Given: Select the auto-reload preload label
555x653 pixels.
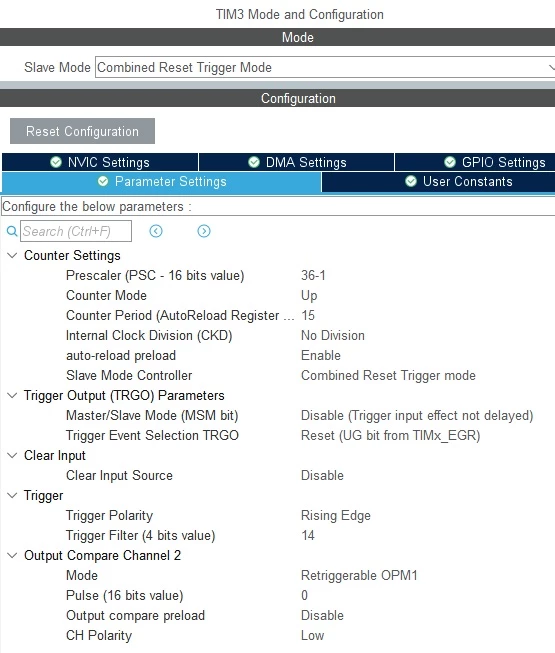Looking at the screenshot, I should click(121, 355).
